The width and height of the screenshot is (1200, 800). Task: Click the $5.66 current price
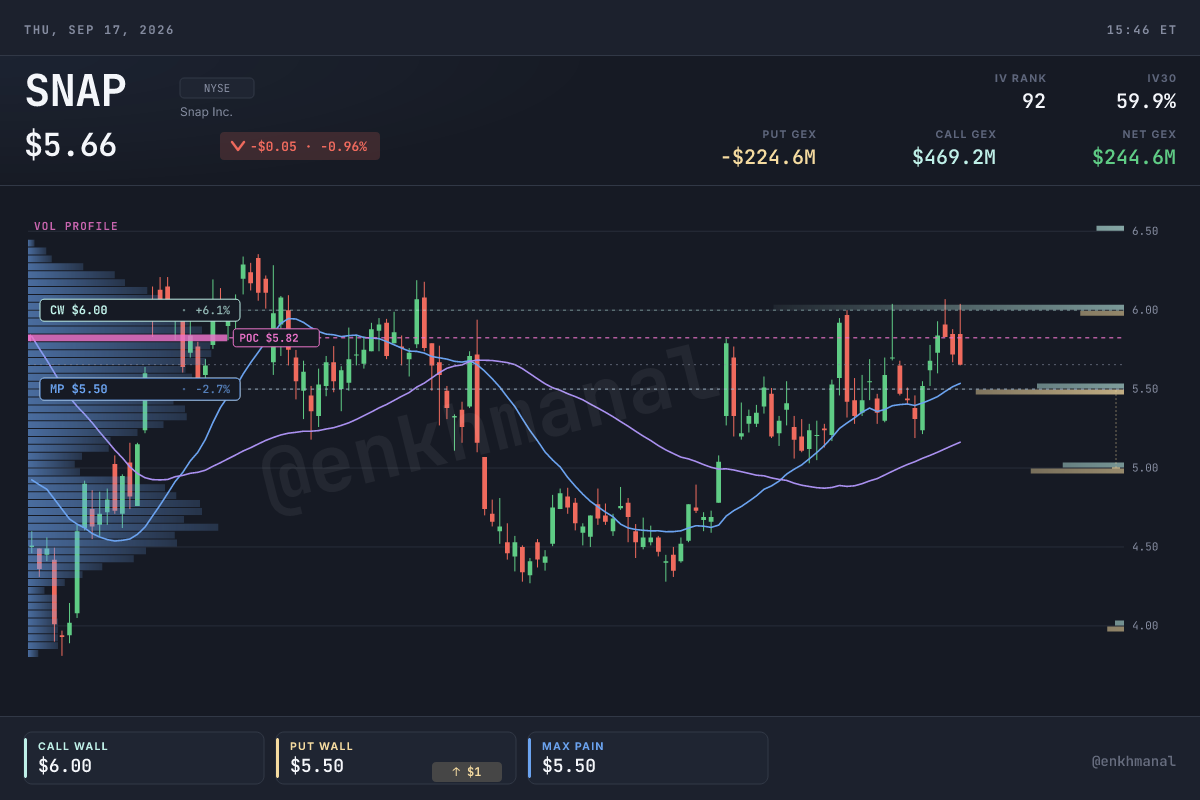click(x=71, y=145)
